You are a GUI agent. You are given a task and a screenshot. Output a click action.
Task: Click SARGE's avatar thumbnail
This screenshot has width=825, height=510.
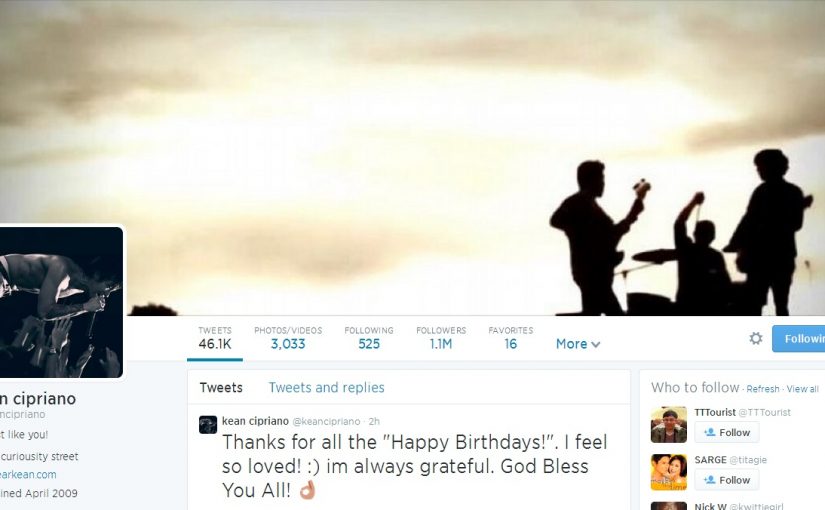click(x=668, y=472)
